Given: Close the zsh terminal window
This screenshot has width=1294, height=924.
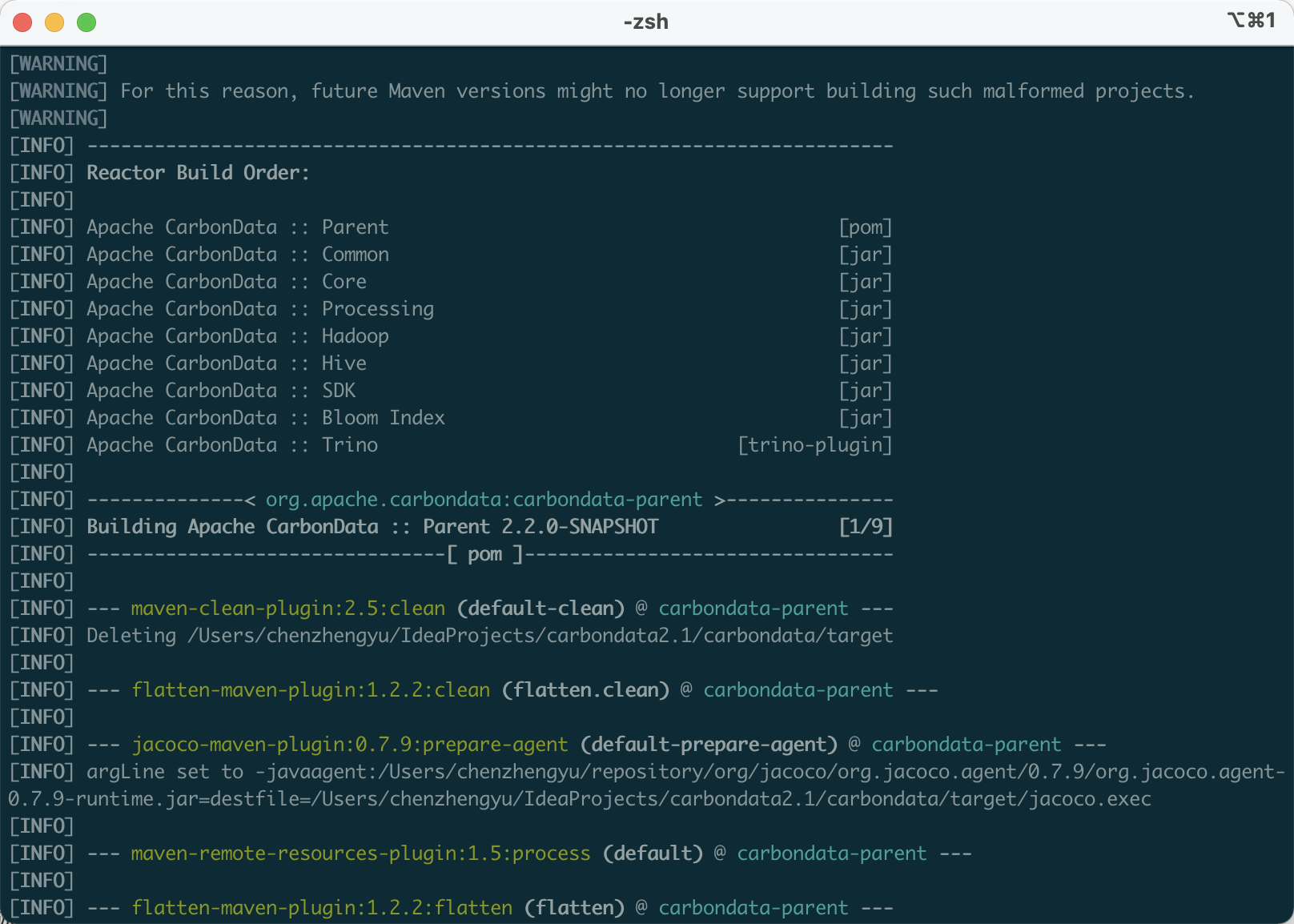Looking at the screenshot, I should [22, 22].
